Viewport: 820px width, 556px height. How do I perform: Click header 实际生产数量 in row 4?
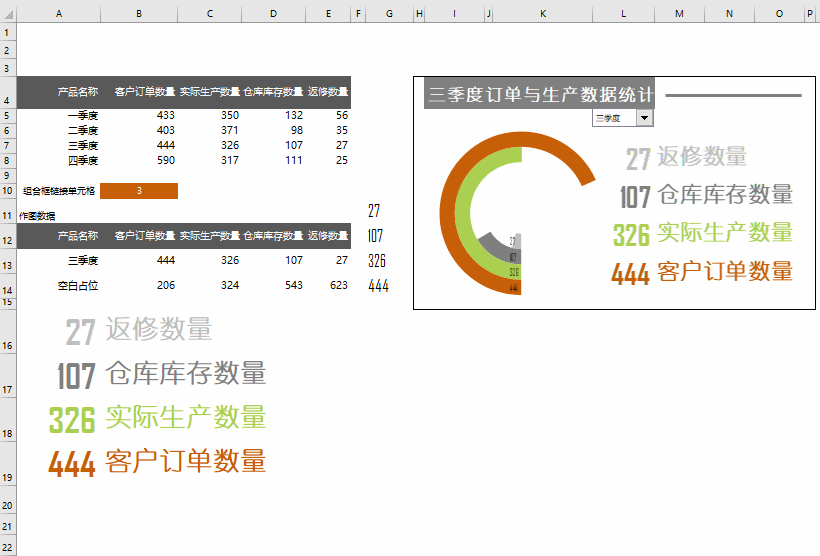click(210, 92)
